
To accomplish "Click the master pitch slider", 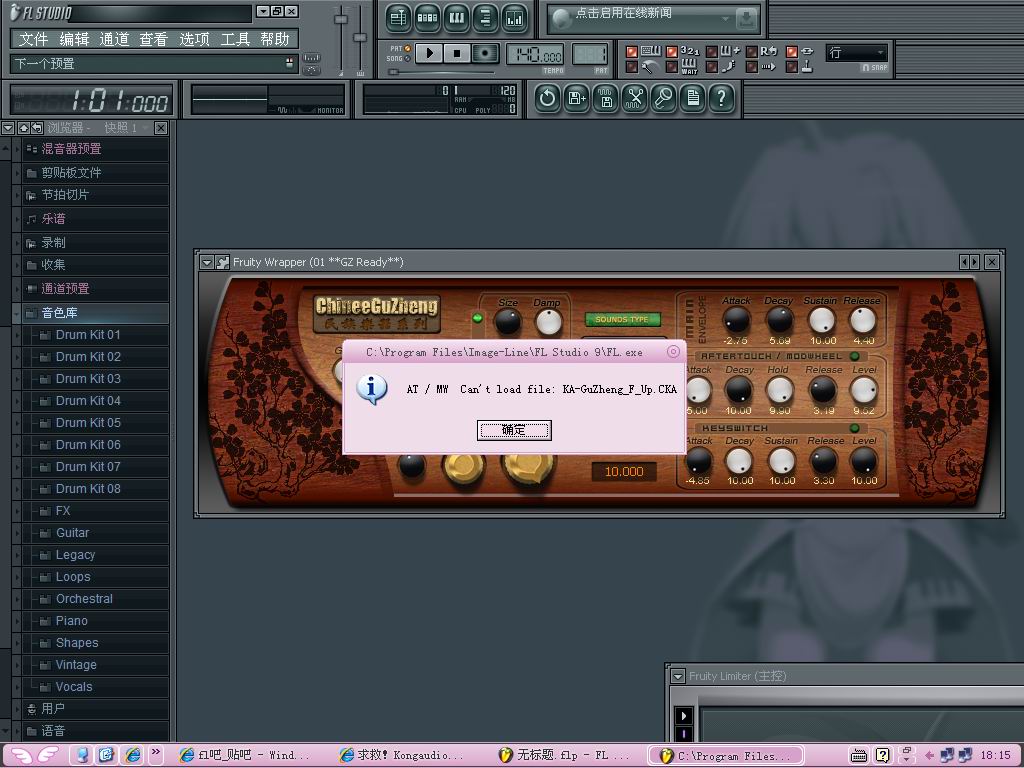I will [360, 39].
